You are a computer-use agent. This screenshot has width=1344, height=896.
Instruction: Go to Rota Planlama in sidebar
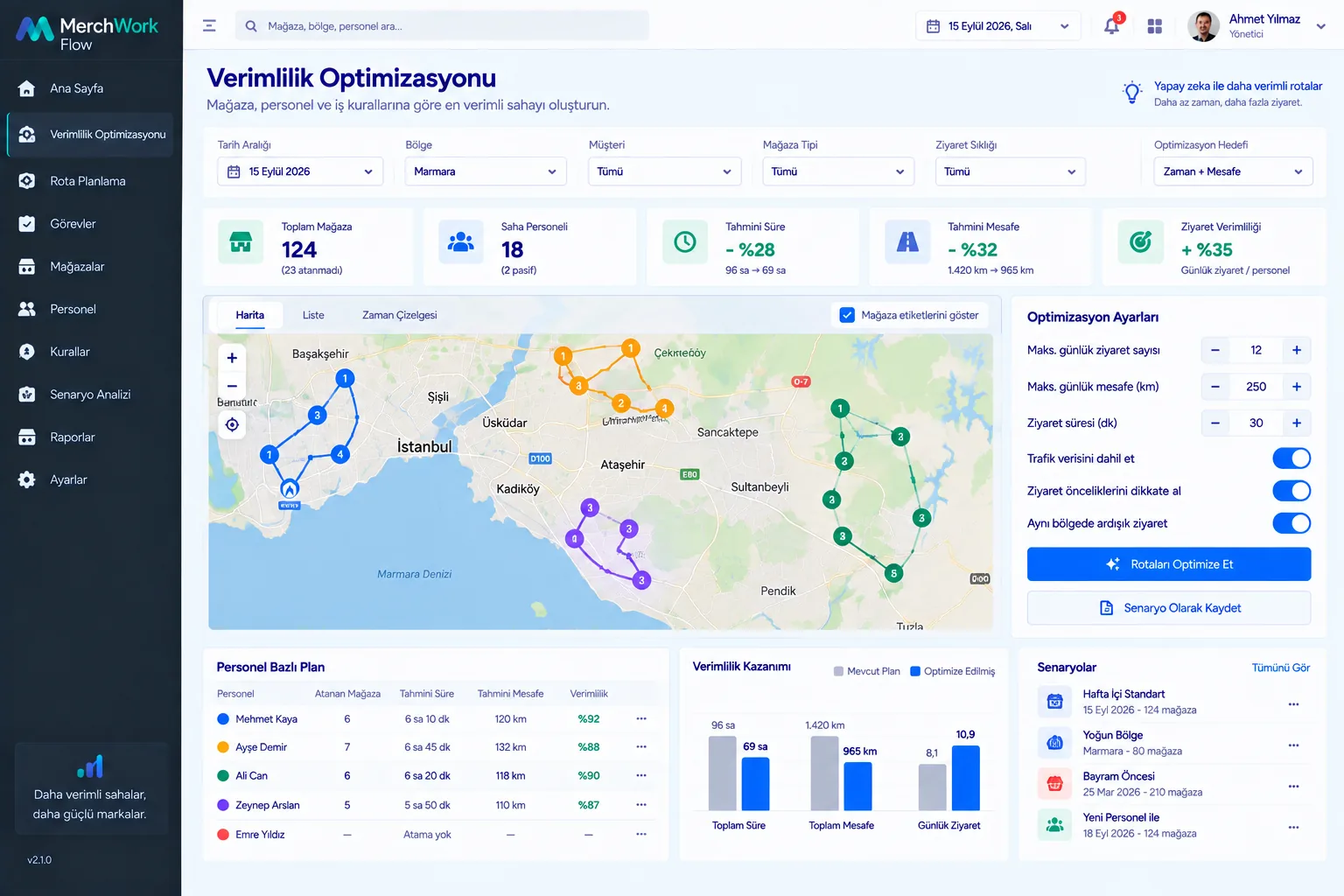(x=89, y=181)
